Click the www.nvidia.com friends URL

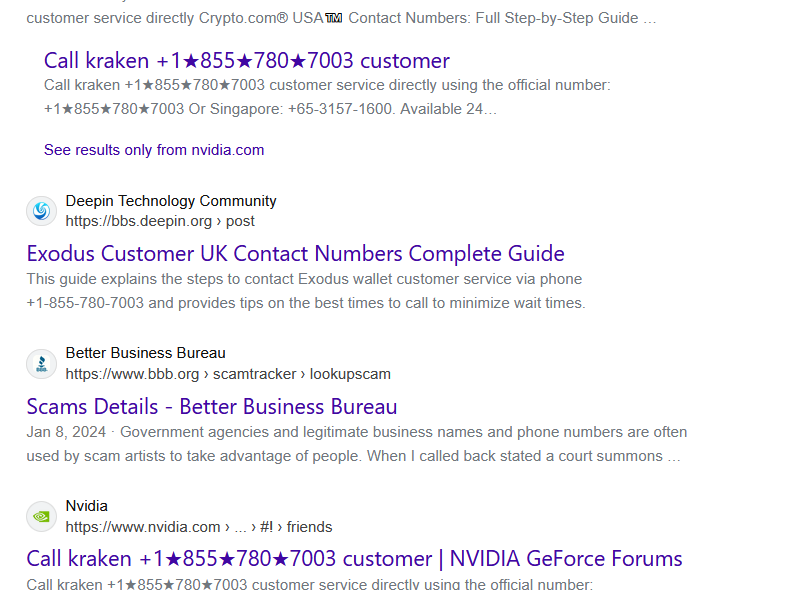(199, 527)
